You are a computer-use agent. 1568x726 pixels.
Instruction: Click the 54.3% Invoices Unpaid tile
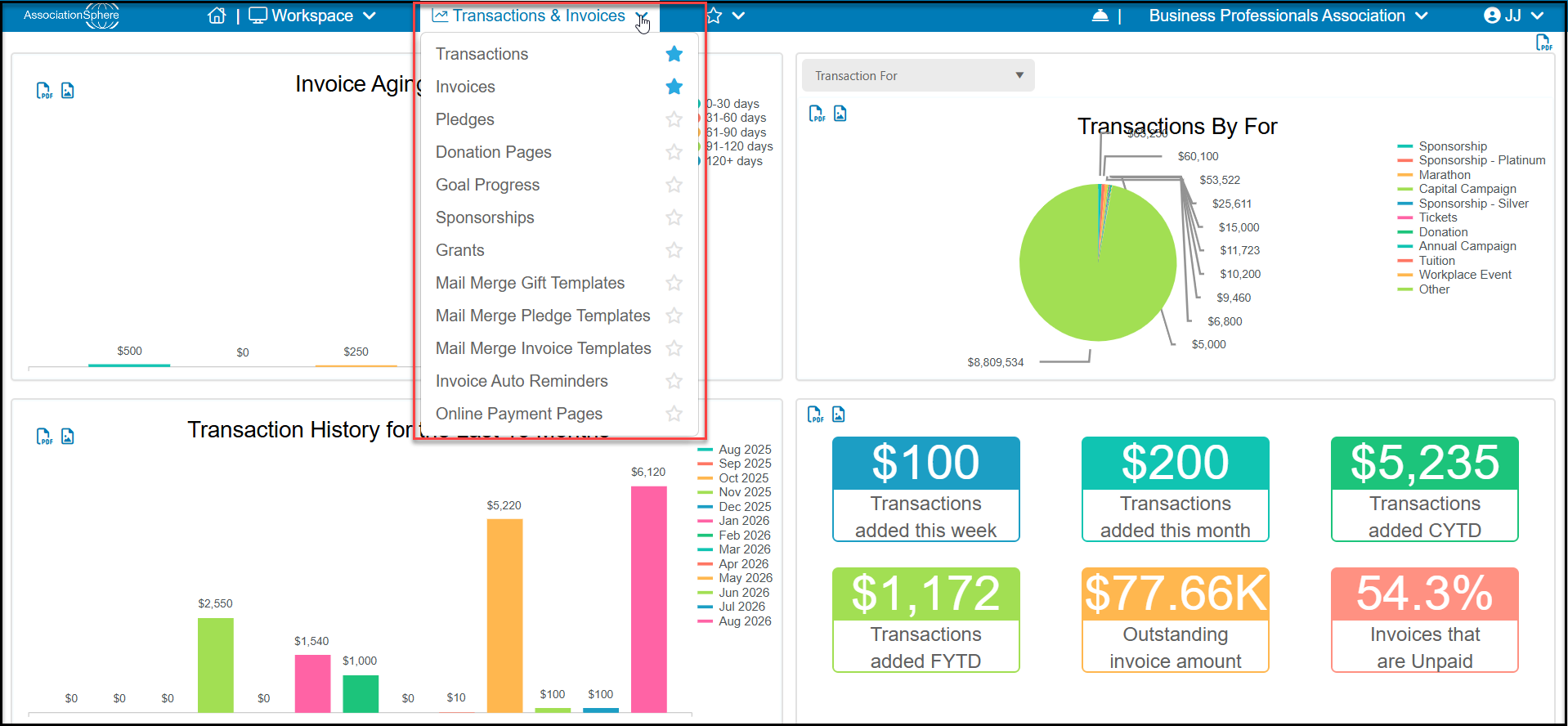click(1424, 620)
